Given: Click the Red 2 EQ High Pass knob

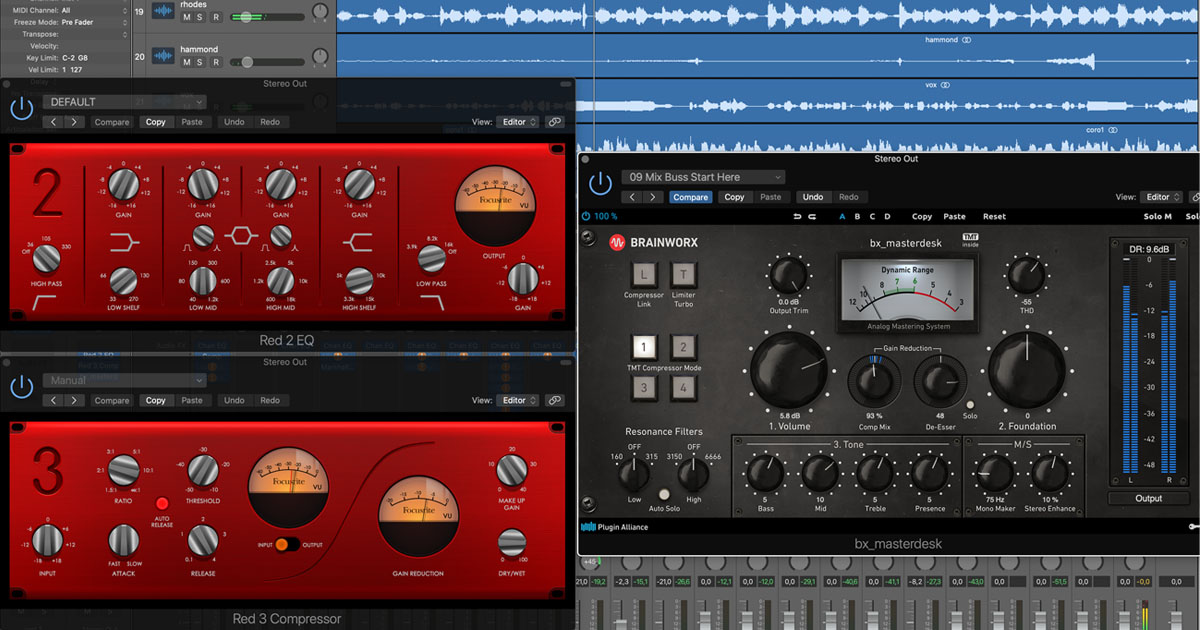Looking at the screenshot, I should pyautogui.click(x=47, y=261).
